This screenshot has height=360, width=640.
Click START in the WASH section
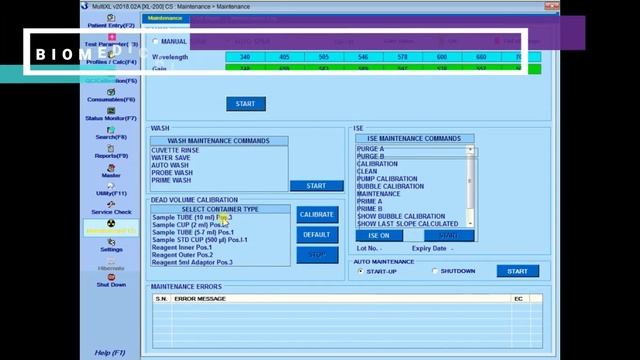(x=316, y=186)
